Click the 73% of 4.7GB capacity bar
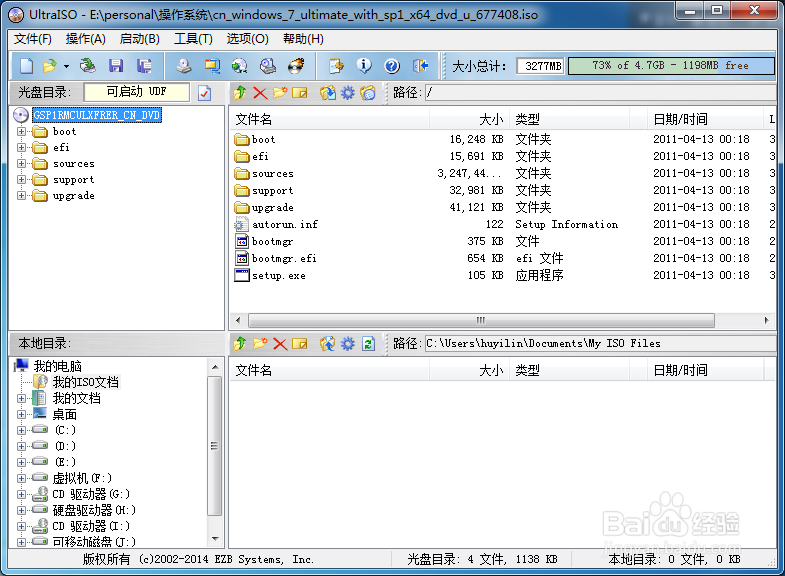785x576 pixels. click(x=671, y=66)
